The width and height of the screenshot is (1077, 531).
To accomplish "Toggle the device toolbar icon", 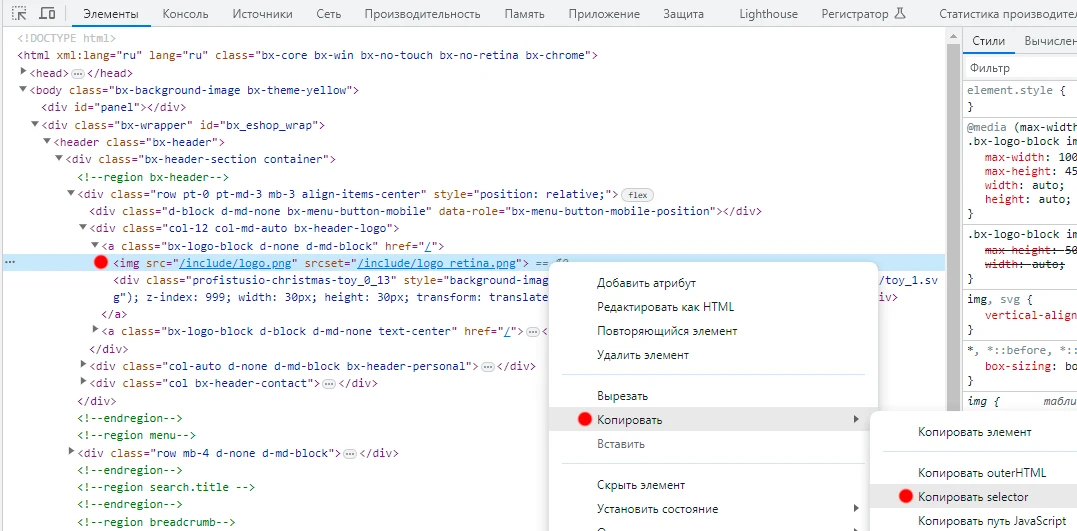I will click(x=47, y=14).
